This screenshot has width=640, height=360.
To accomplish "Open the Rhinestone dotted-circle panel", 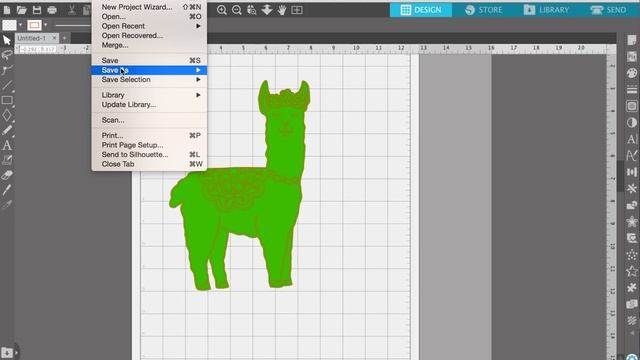I will (x=631, y=255).
